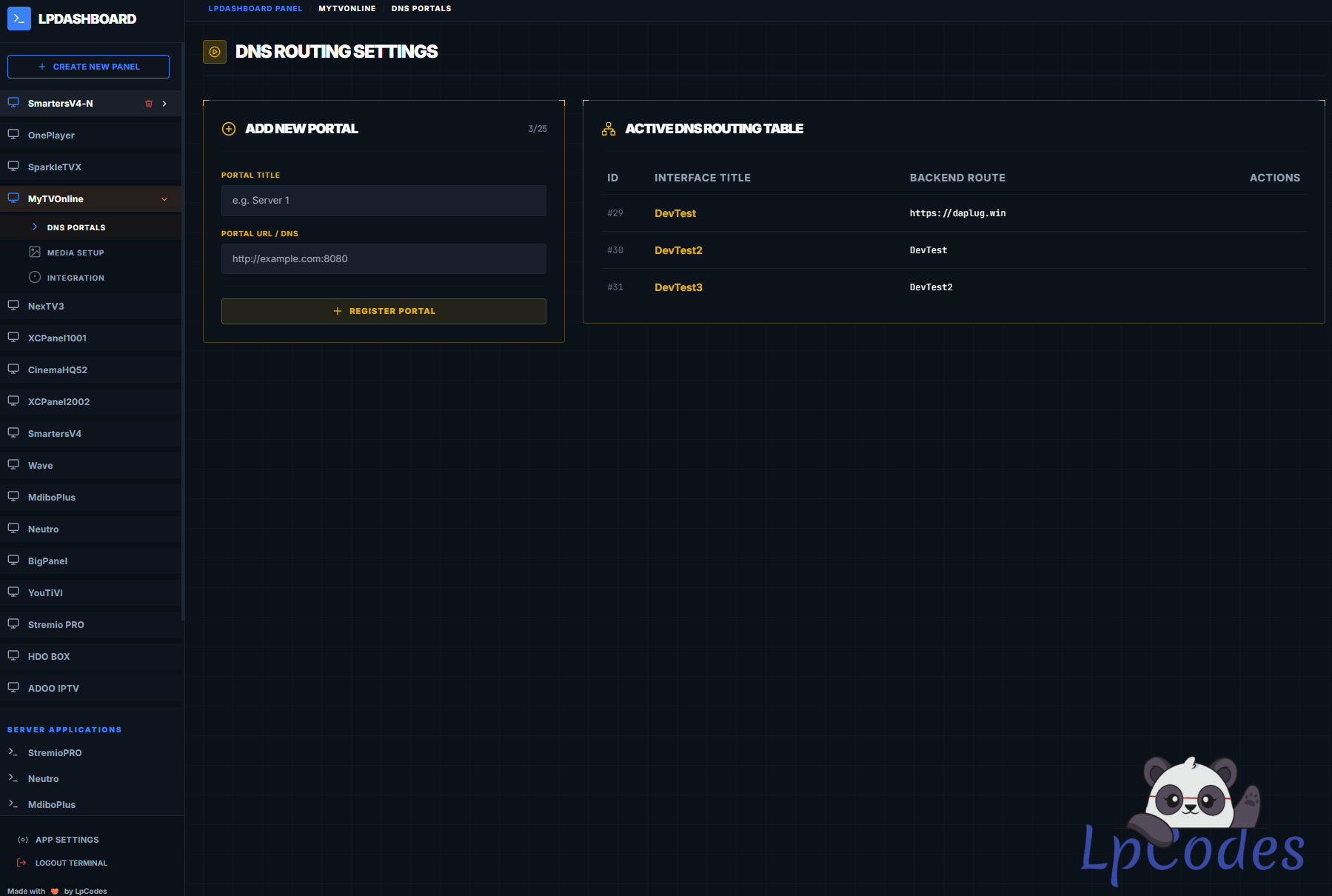
Task: Focus the Portal URL / DNS field
Action: pos(384,259)
